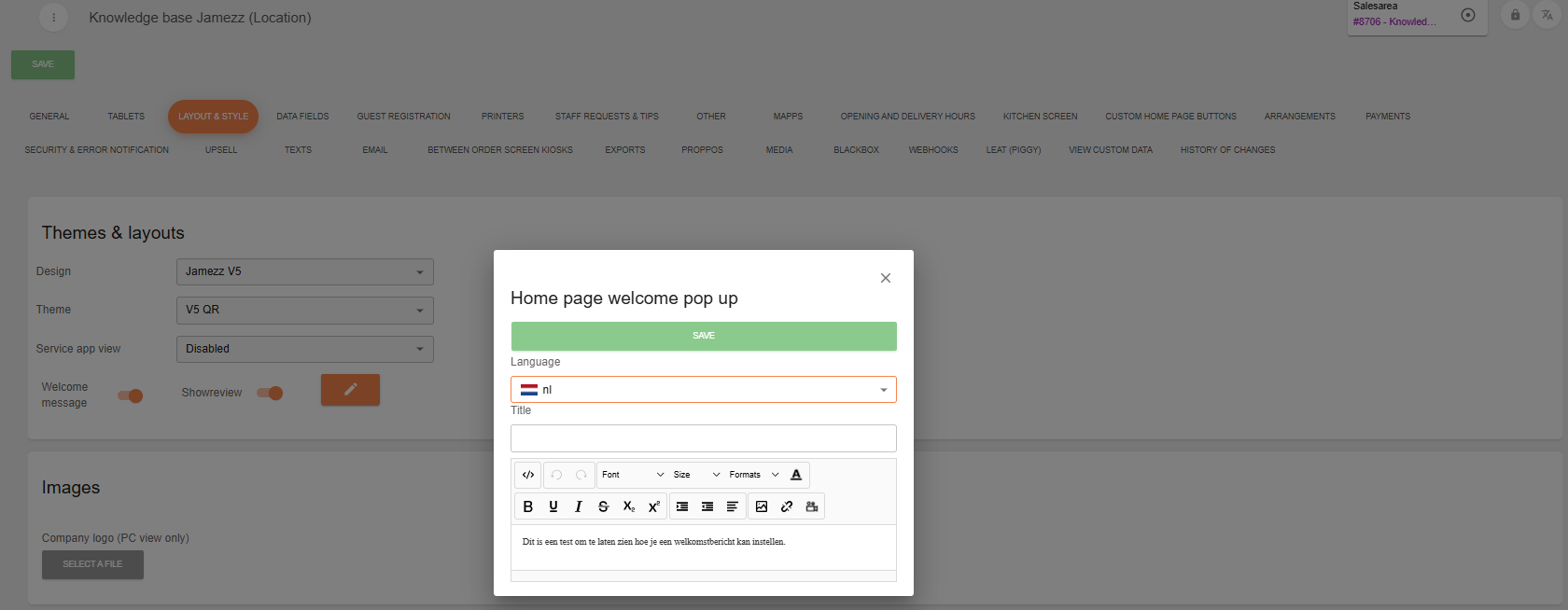Expand the Formats dropdown
Image resolution: width=1568 pixels, height=610 pixels.
tap(753, 475)
